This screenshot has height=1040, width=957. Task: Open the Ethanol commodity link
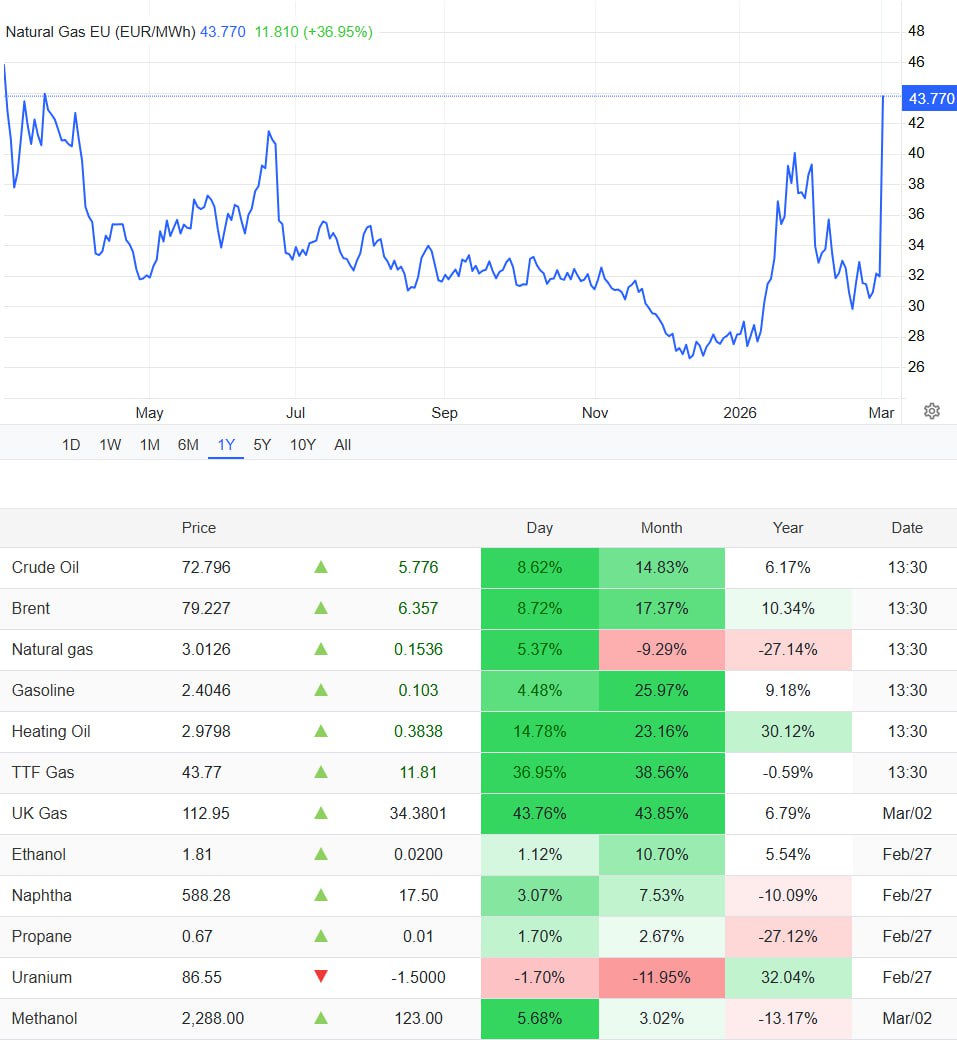tap(38, 854)
